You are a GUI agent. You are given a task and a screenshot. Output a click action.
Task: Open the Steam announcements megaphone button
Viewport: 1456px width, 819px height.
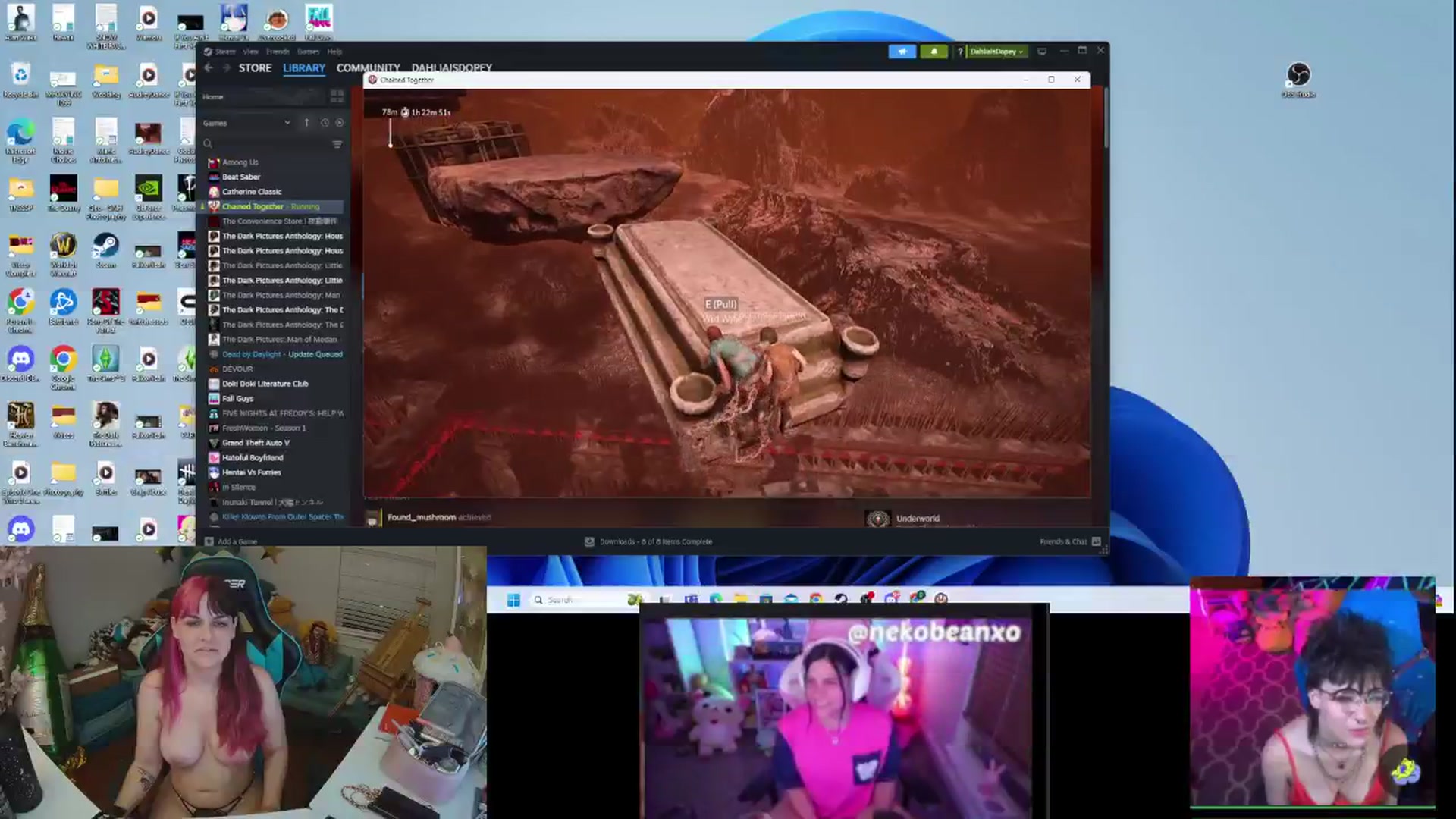point(902,52)
